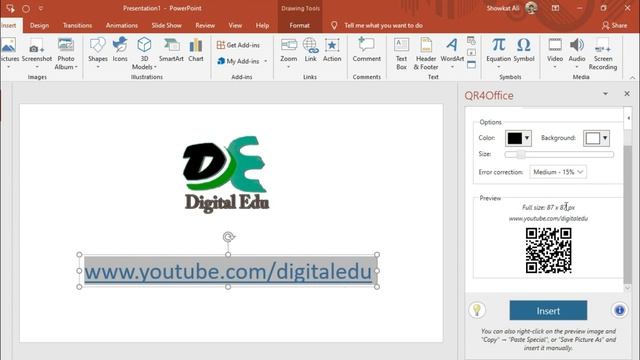This screenshot has height=360, width=640.
Task: Open the QR4Office pane options arrow
Action: pos(605,94)
